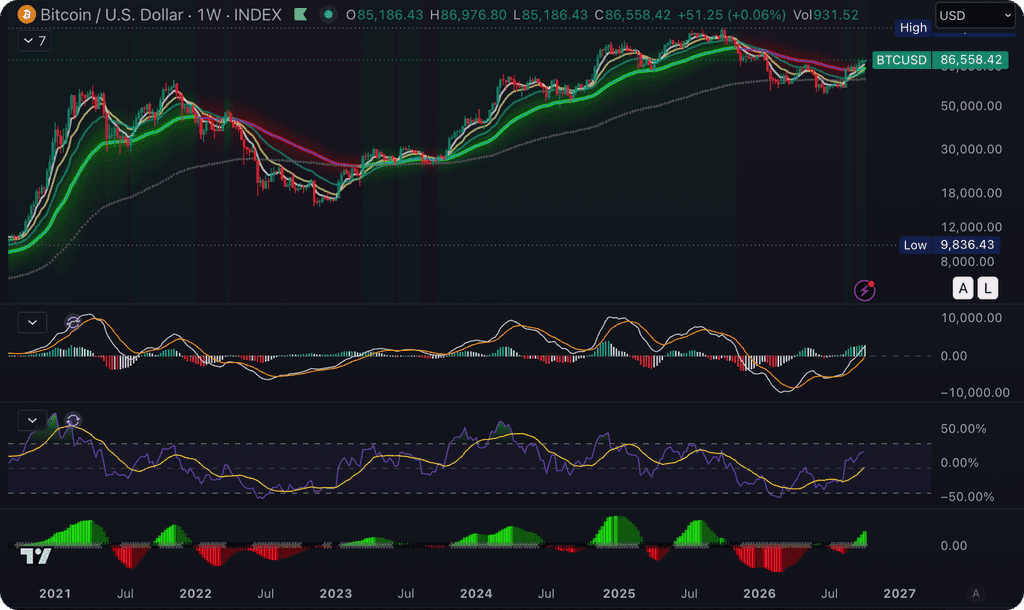1024x610 pixels.
Task: Click the open value O85,186.43
Action: point(385,14)
